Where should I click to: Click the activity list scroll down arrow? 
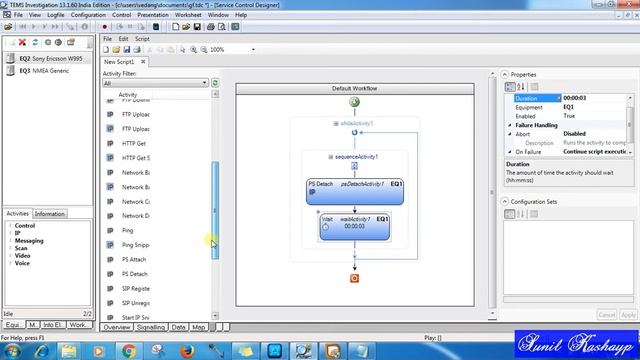click(215, 316)
